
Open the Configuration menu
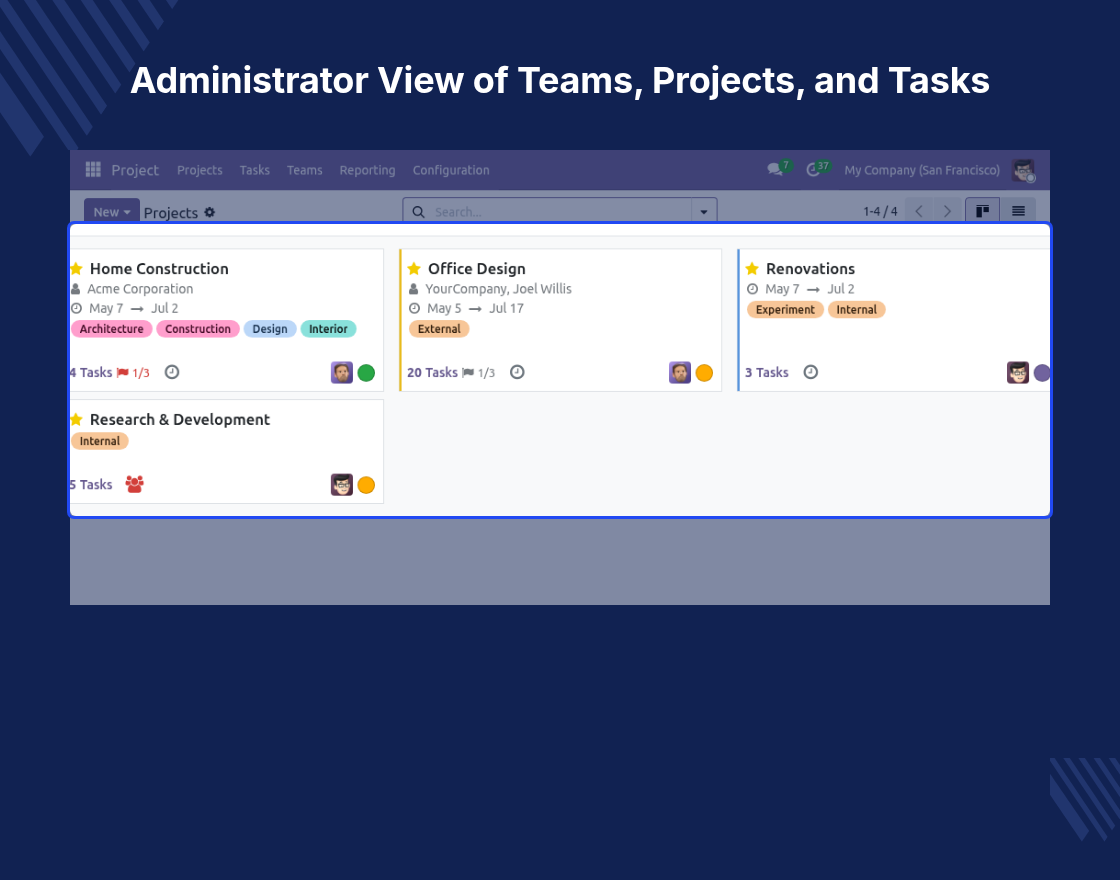click(x=451, y=170)
